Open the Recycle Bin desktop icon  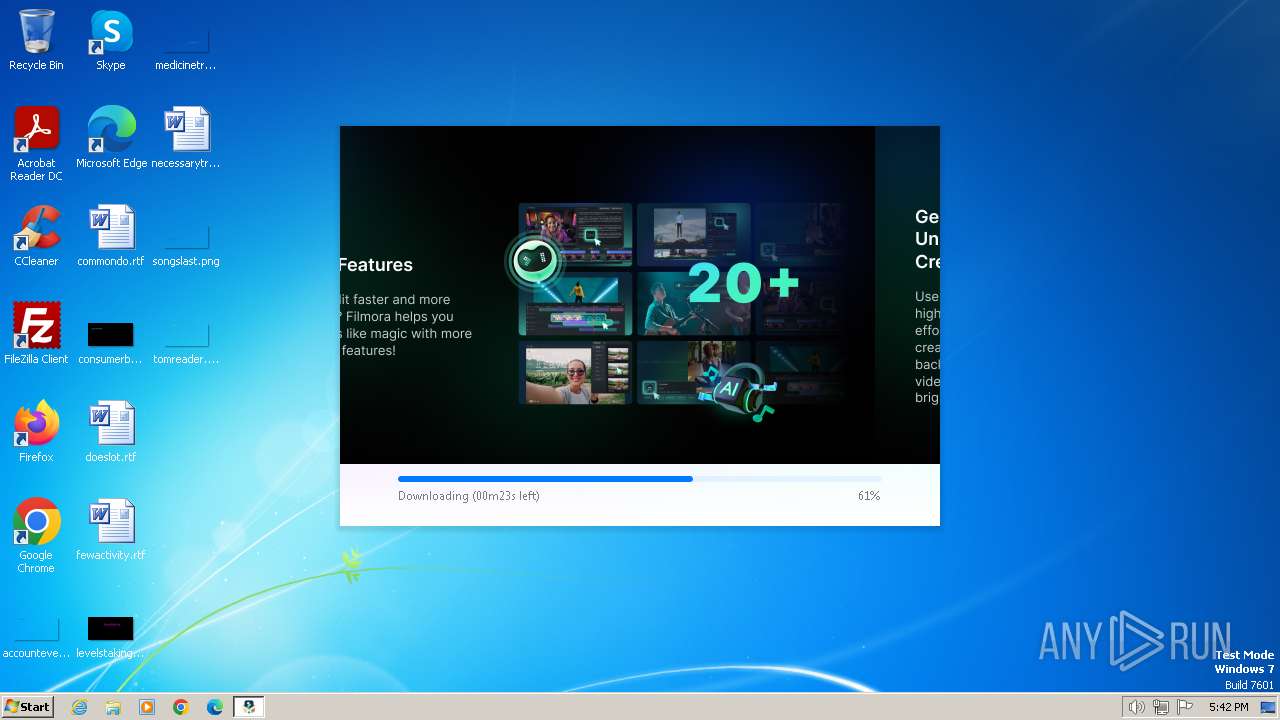pyautogui.click(x=36, y=40)
